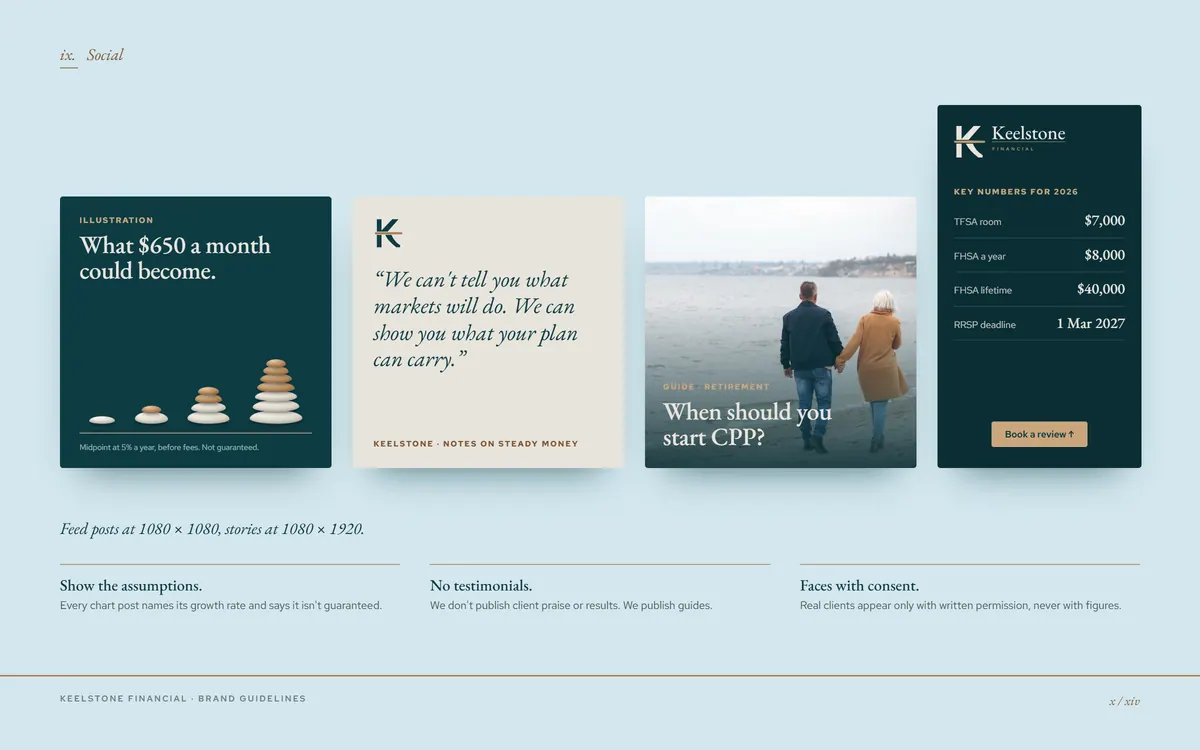Click the Keelstone K logo on the quote card
The width and height of the screenshot is (1200, 750).
tap(388, 233)
